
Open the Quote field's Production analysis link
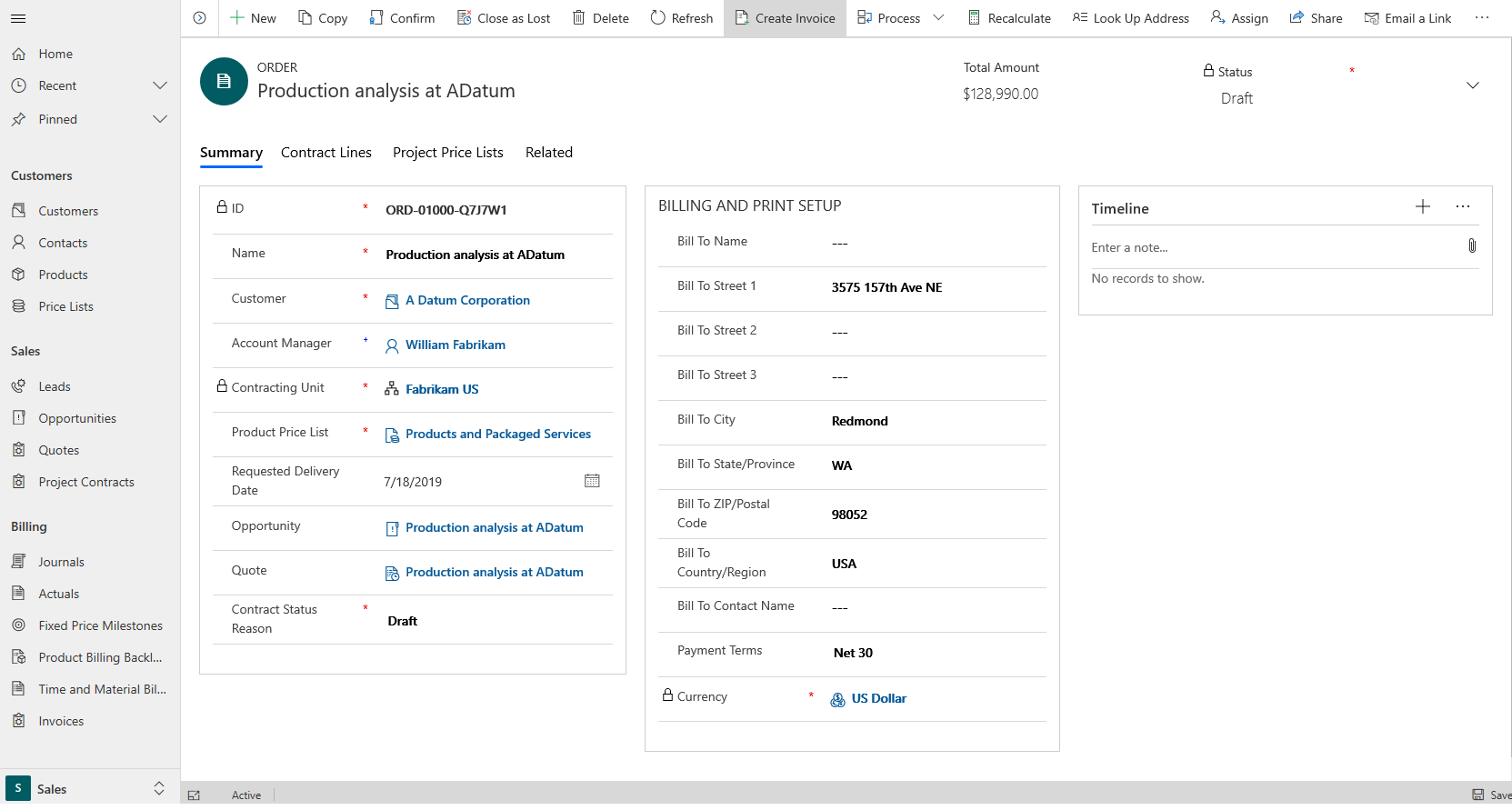click(495, 572)
